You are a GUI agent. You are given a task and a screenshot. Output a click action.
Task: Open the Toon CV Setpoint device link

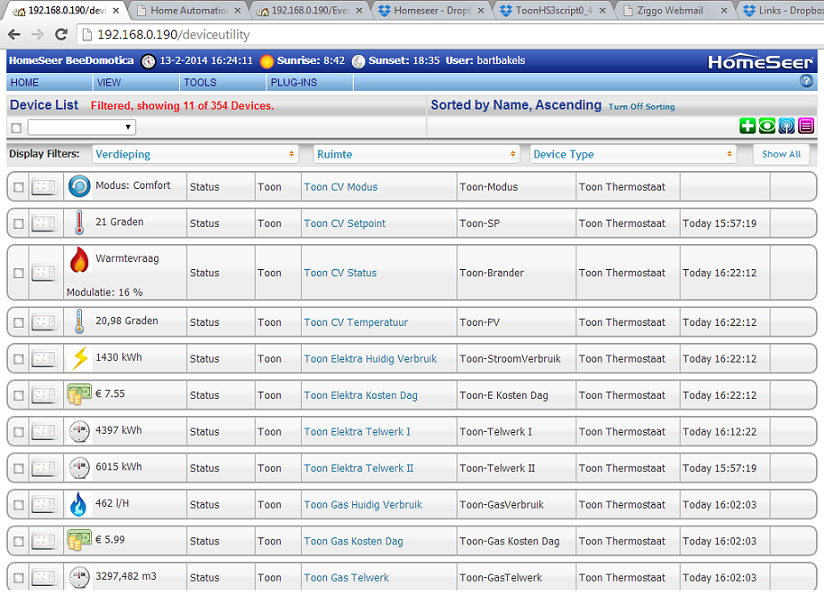click(345, 223)
